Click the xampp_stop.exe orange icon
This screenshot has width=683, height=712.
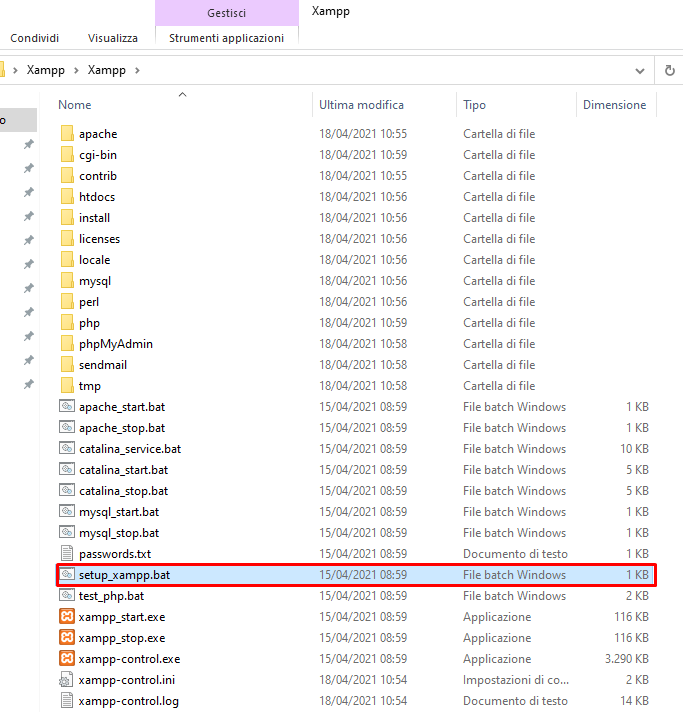point(67,637)
